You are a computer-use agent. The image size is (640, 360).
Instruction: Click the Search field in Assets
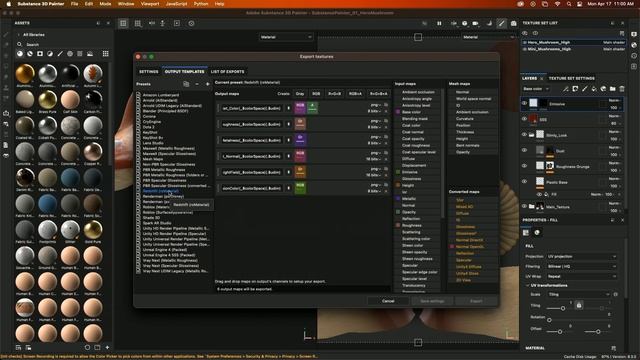pyautogui.click(x=61, y=44)
